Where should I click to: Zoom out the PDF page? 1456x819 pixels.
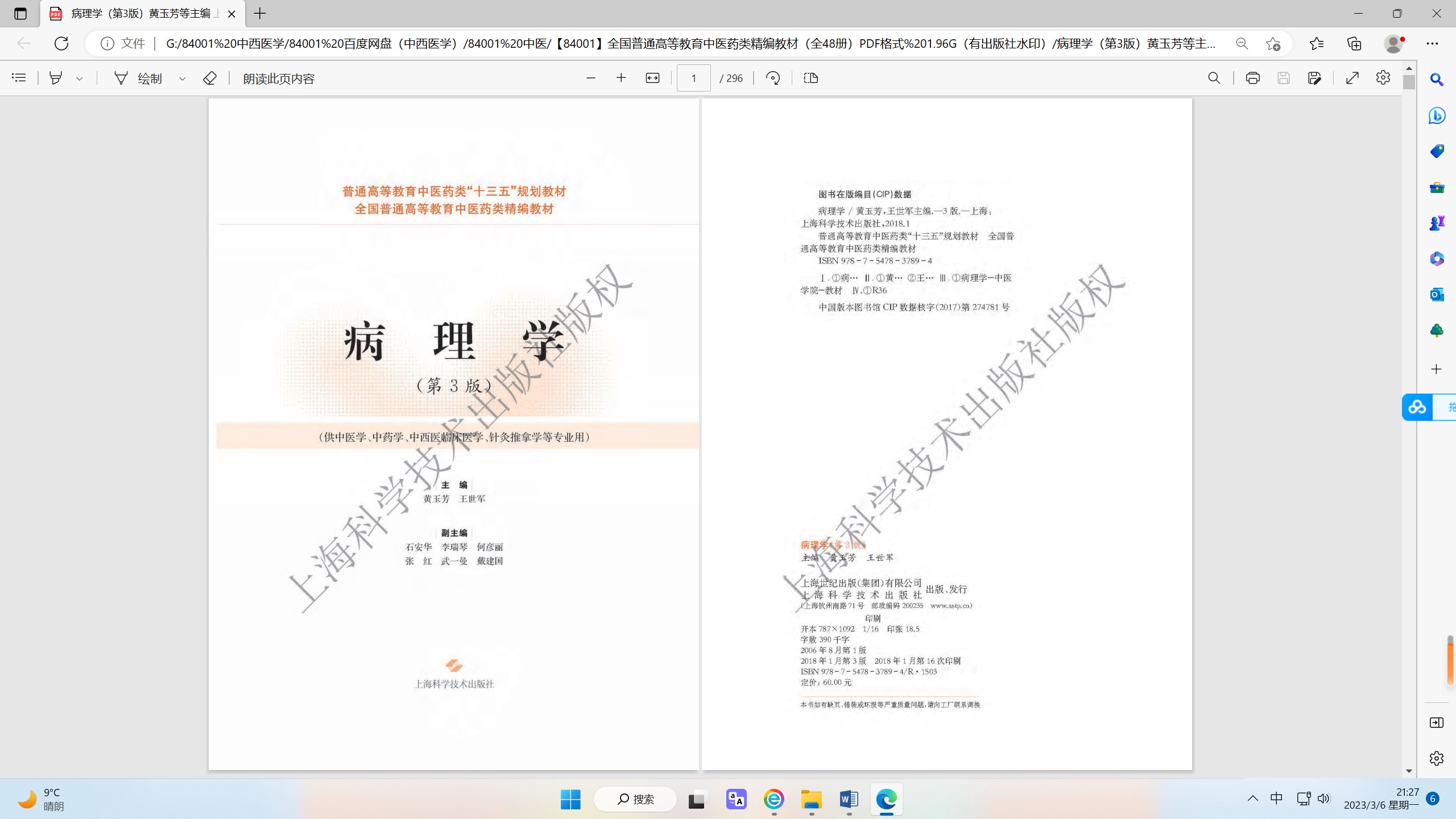click(x=591, y=78)
